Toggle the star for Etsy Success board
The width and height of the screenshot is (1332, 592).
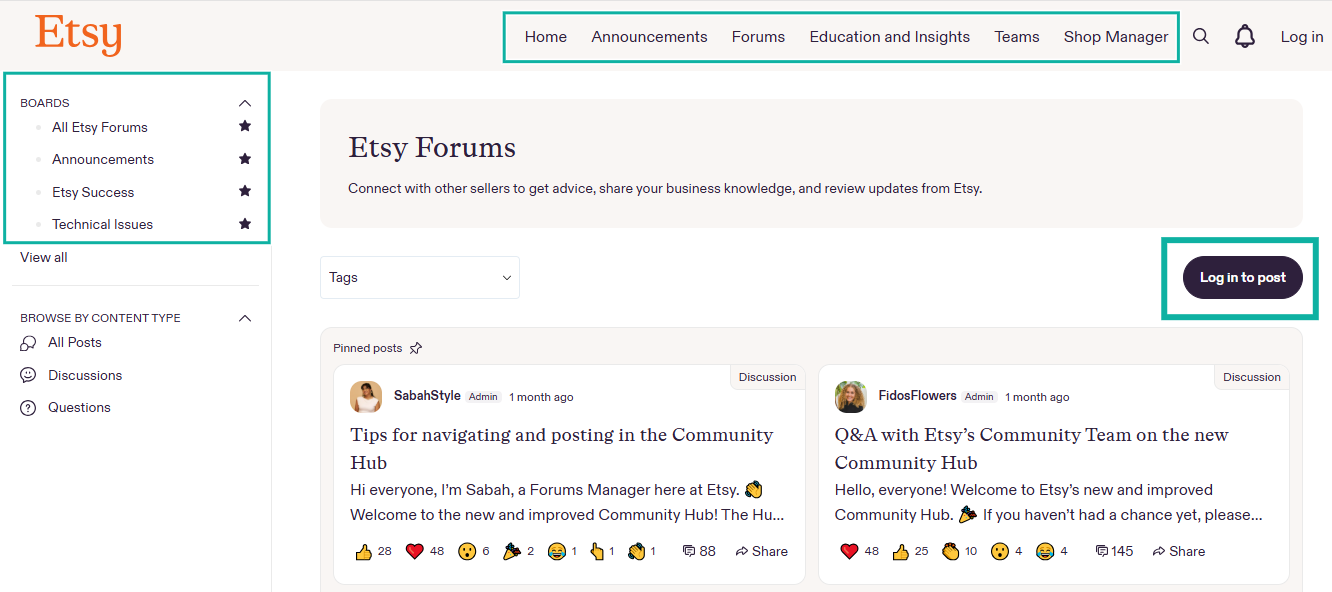pyautogui.click(x=244, y=191)
